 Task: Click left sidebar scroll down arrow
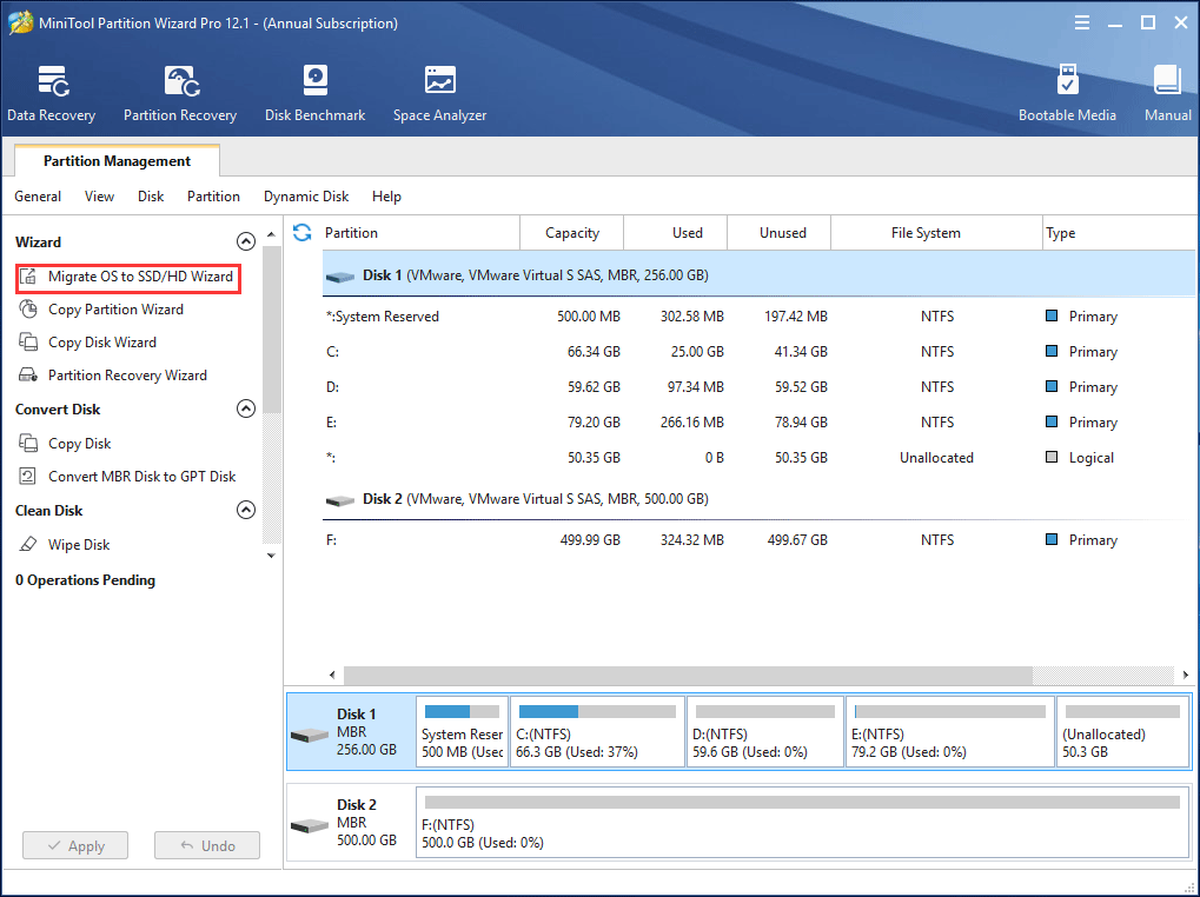[272, 556]
